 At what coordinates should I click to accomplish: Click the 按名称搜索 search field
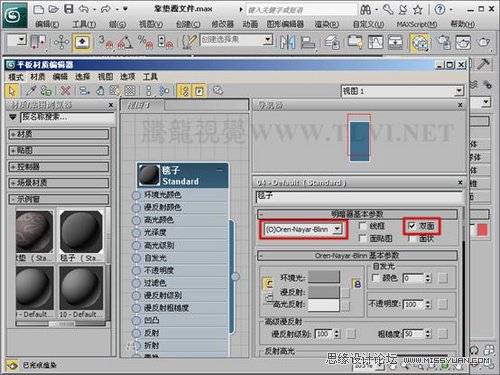(x=67, y=117)
